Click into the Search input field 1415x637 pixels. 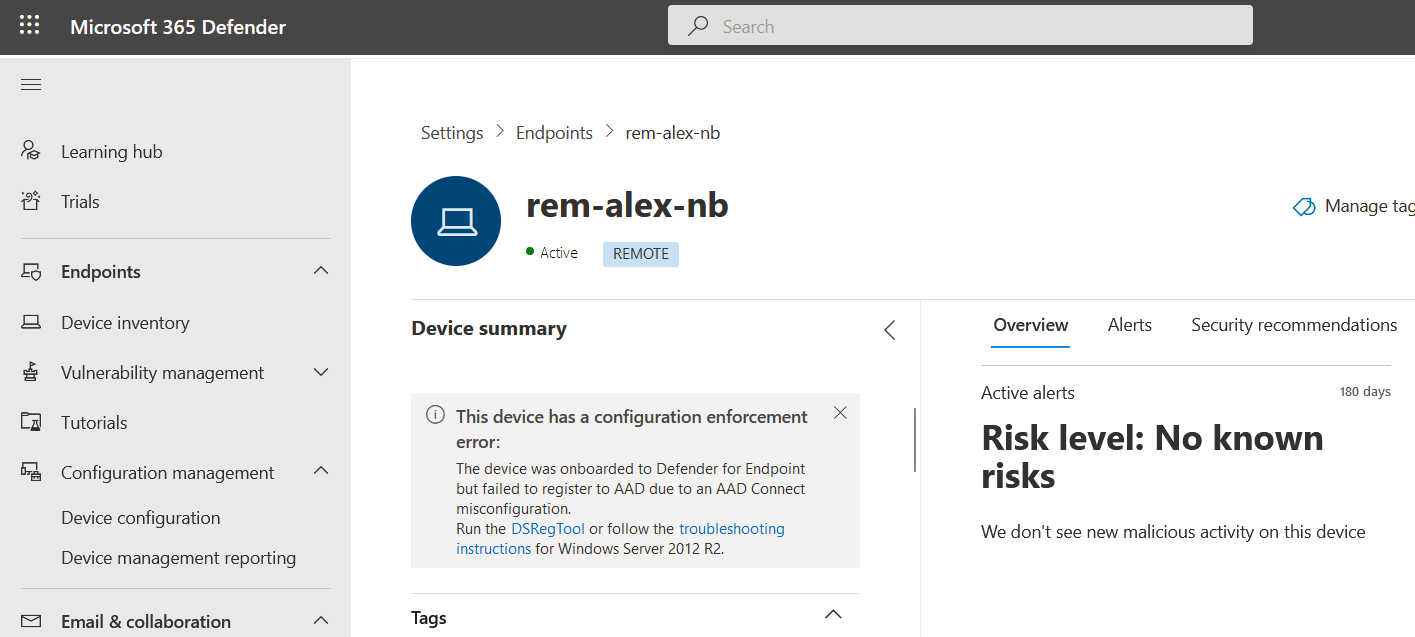(960, 26)
